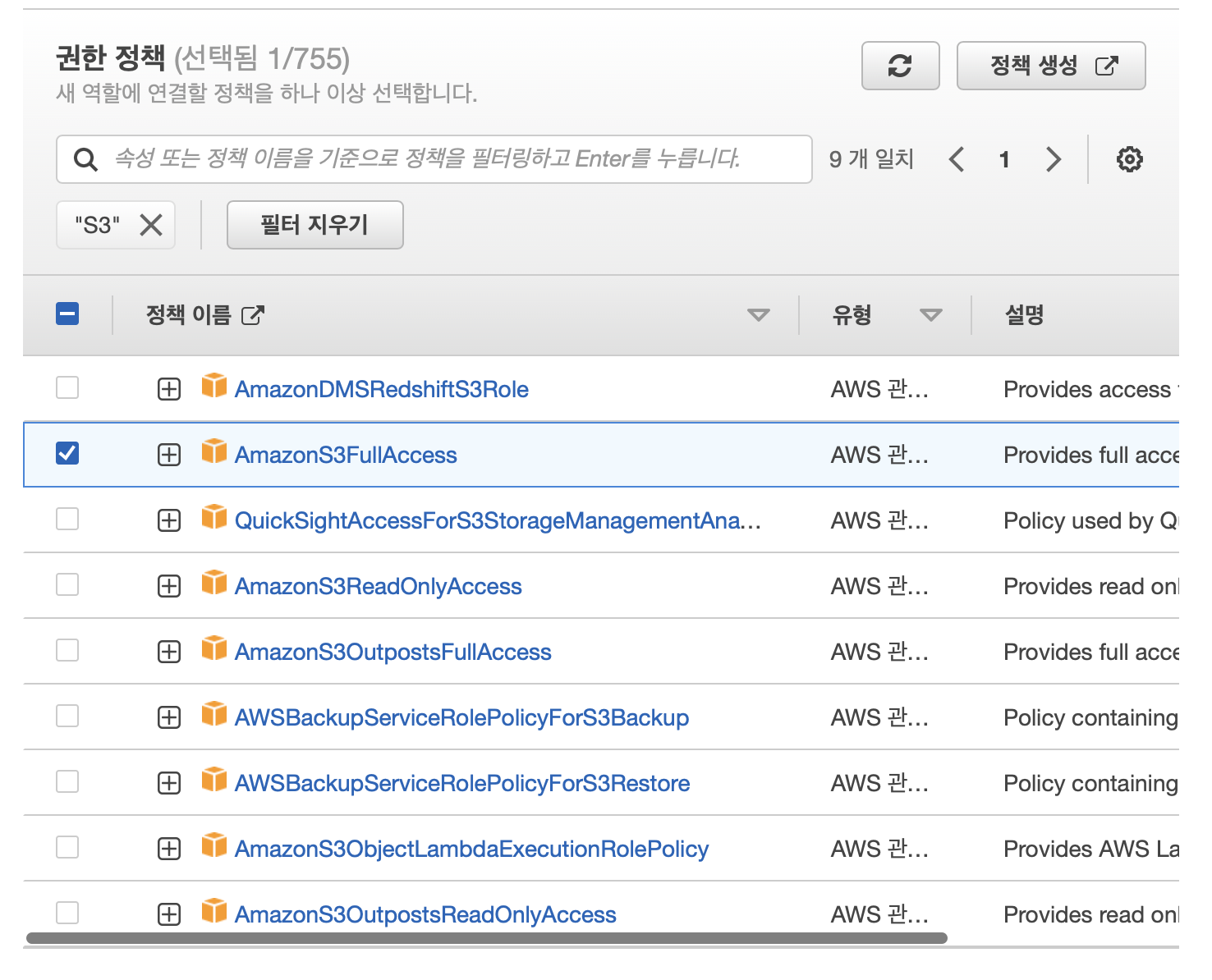Click the AWSBackupServiceRolePolicyForS3Backup policy box icon

[214, 713]
